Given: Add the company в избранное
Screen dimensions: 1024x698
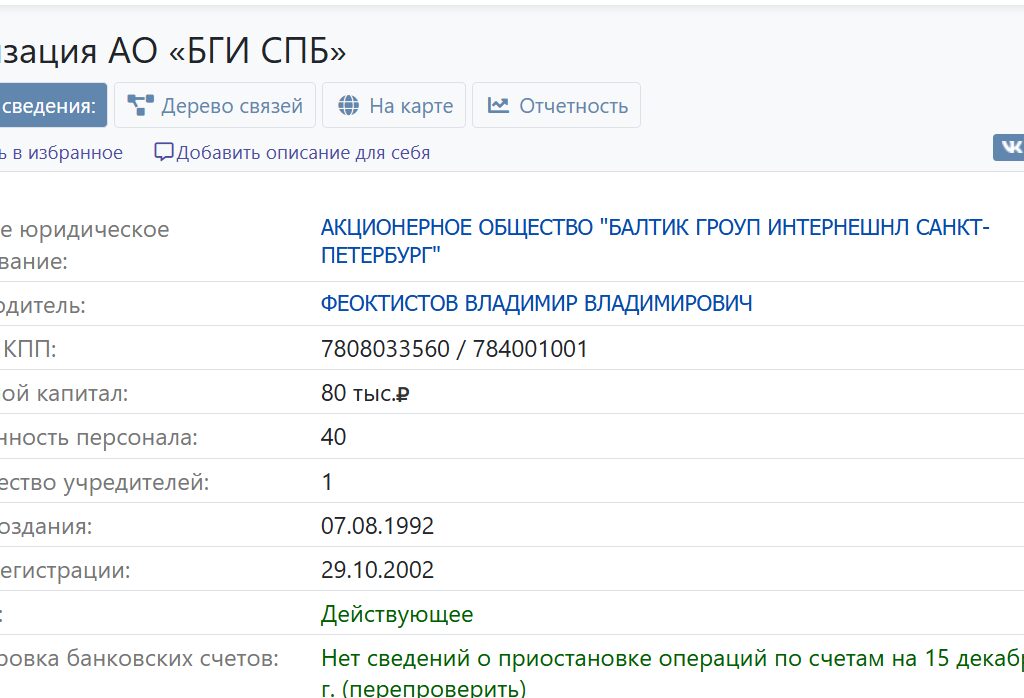Looking at the screenshot, I should (62, 153).
